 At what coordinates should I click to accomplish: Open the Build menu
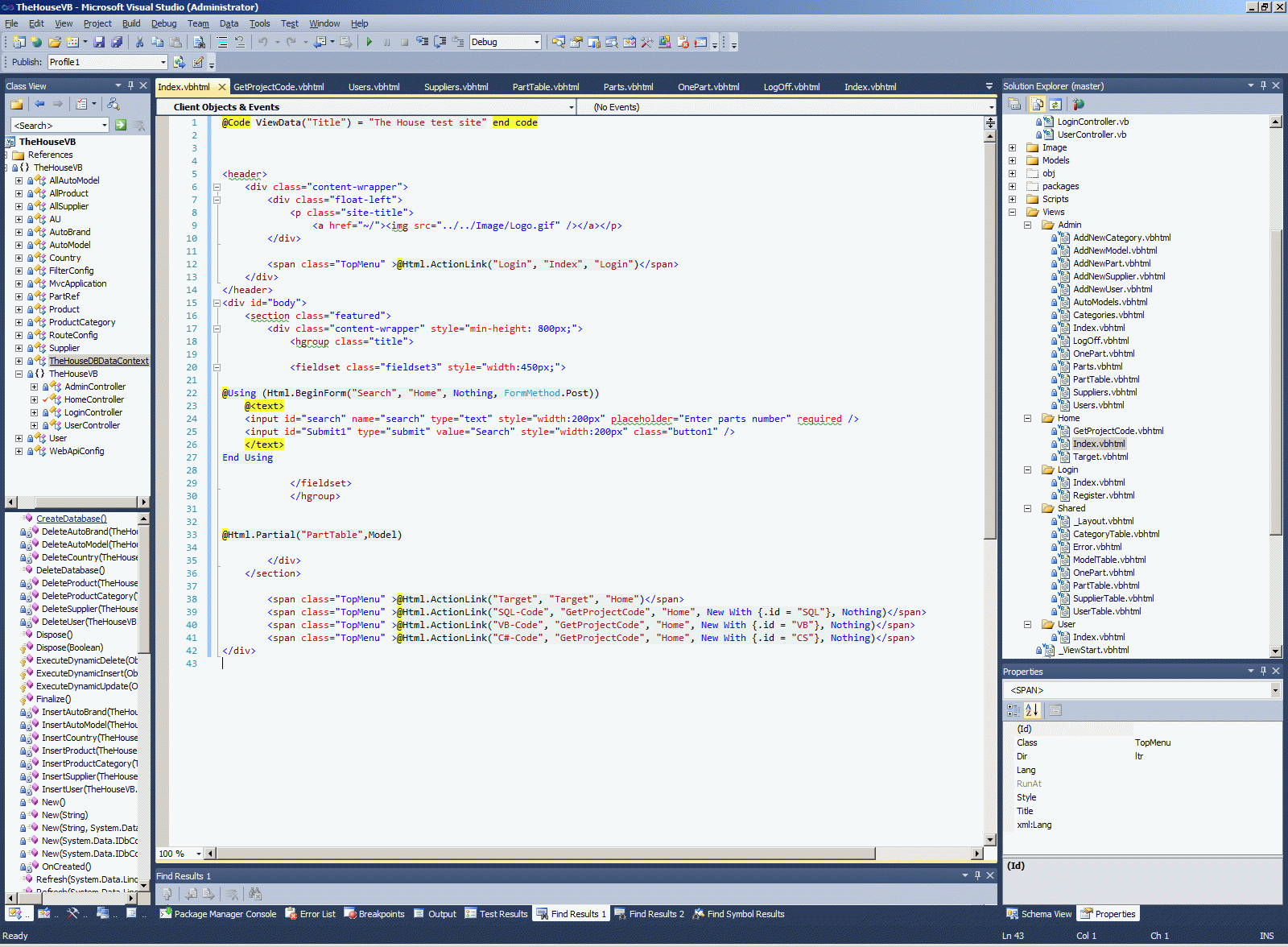tap(130, 23)
